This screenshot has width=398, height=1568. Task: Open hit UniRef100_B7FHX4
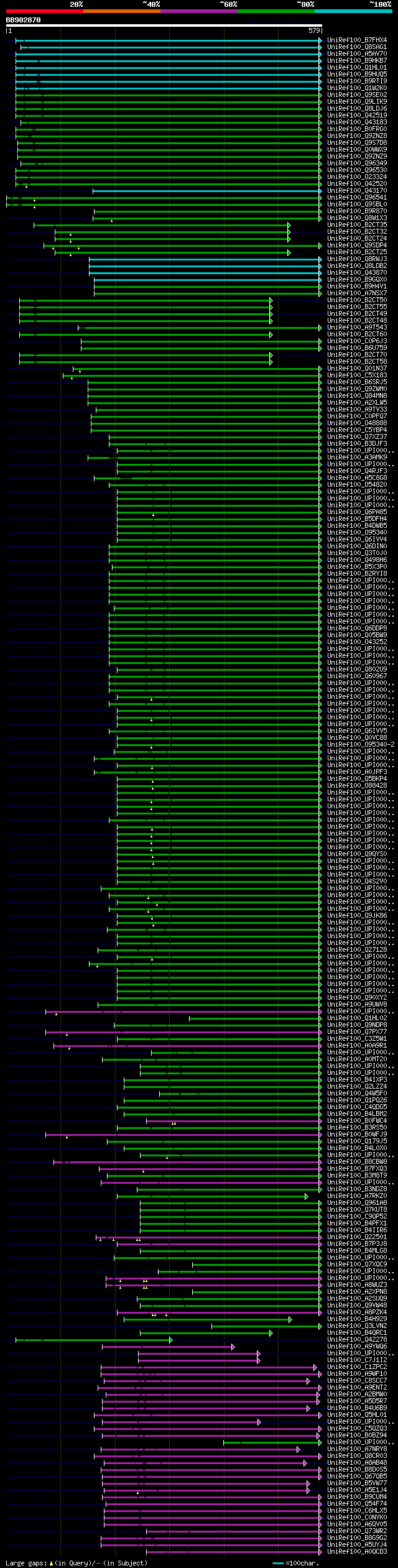tap(357, 40)
